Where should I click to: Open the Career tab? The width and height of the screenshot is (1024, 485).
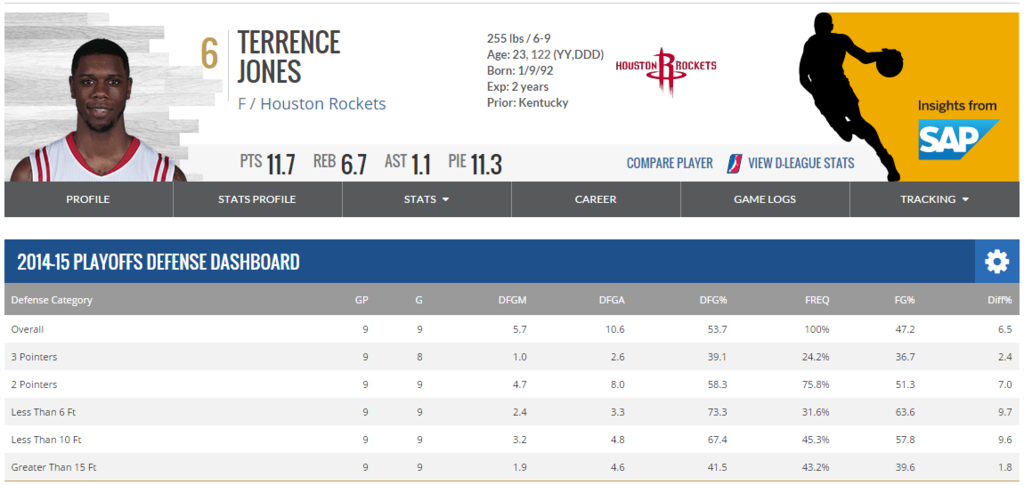tap(596, 200)
